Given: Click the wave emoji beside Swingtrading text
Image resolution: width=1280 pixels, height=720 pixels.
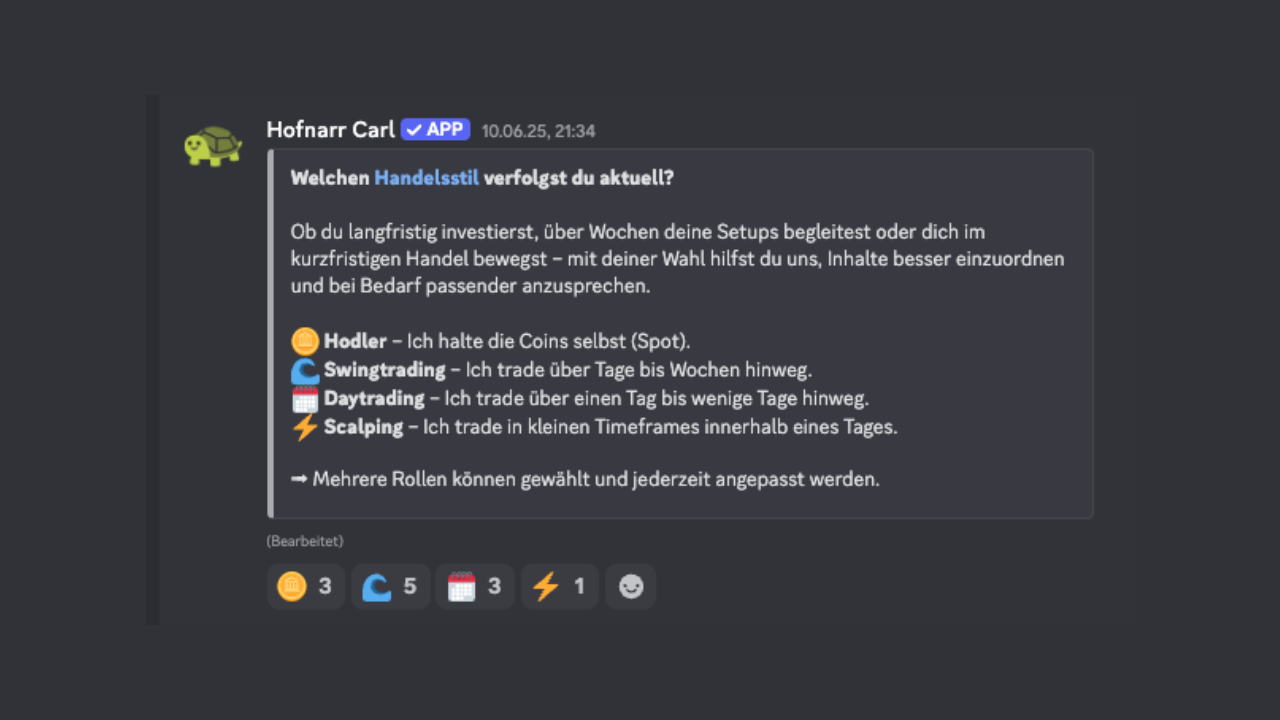Looking at the screenshot, I should click(305, 371).
